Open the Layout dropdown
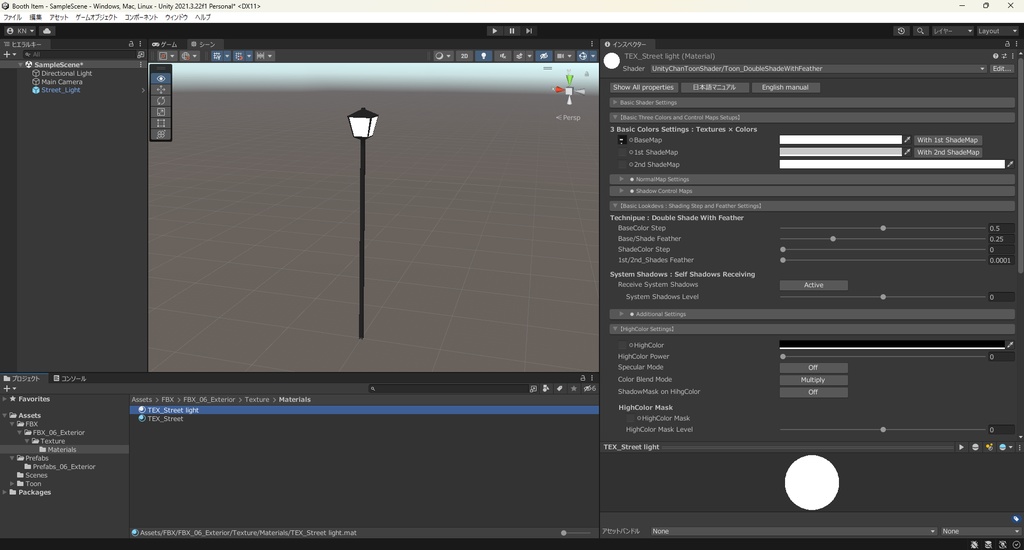 (x=997, y=31)
